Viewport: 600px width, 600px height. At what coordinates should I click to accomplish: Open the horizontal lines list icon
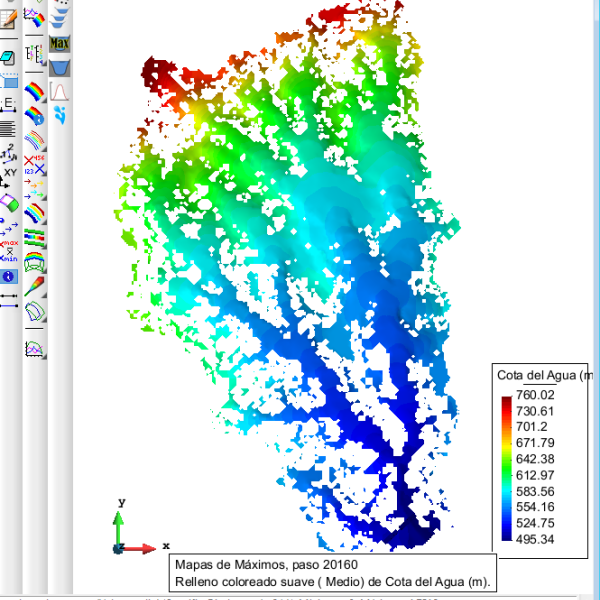8,129
